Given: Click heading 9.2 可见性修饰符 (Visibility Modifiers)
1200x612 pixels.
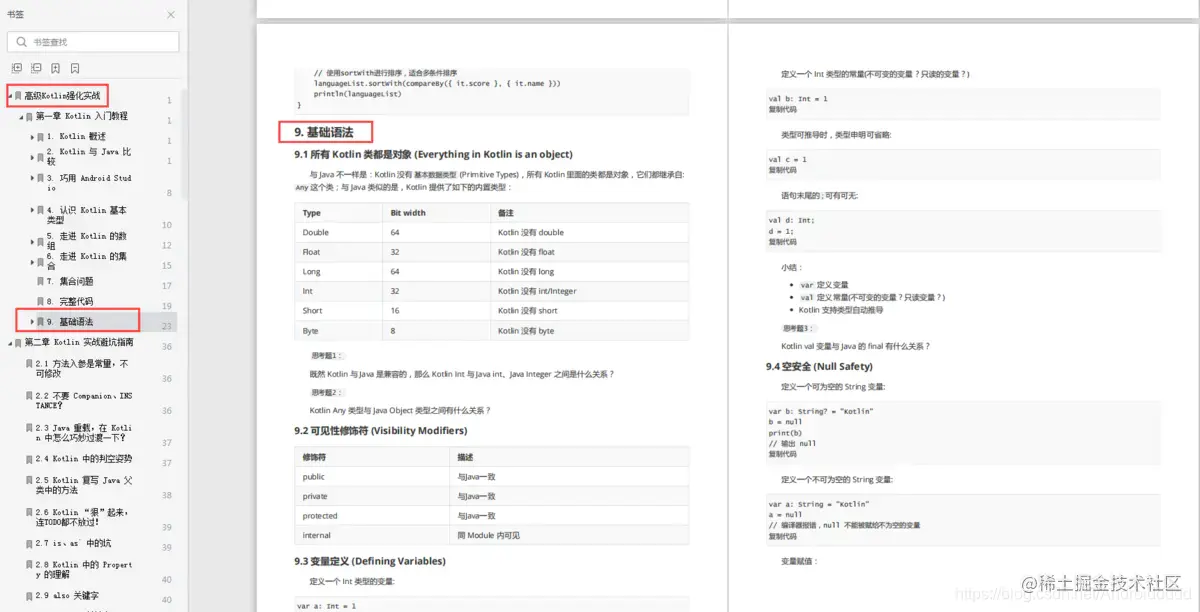Looking at the screenshot, I should (381, 431).
